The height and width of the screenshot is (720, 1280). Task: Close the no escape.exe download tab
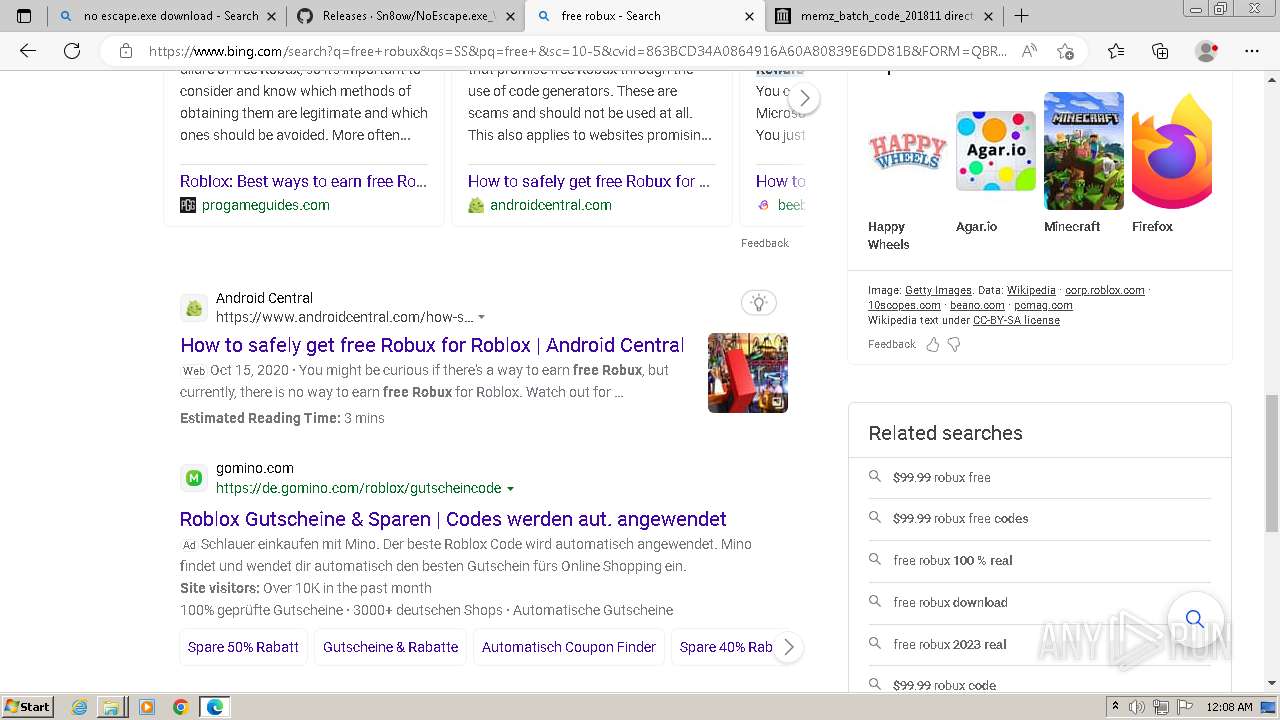click(x=271, y=16)
